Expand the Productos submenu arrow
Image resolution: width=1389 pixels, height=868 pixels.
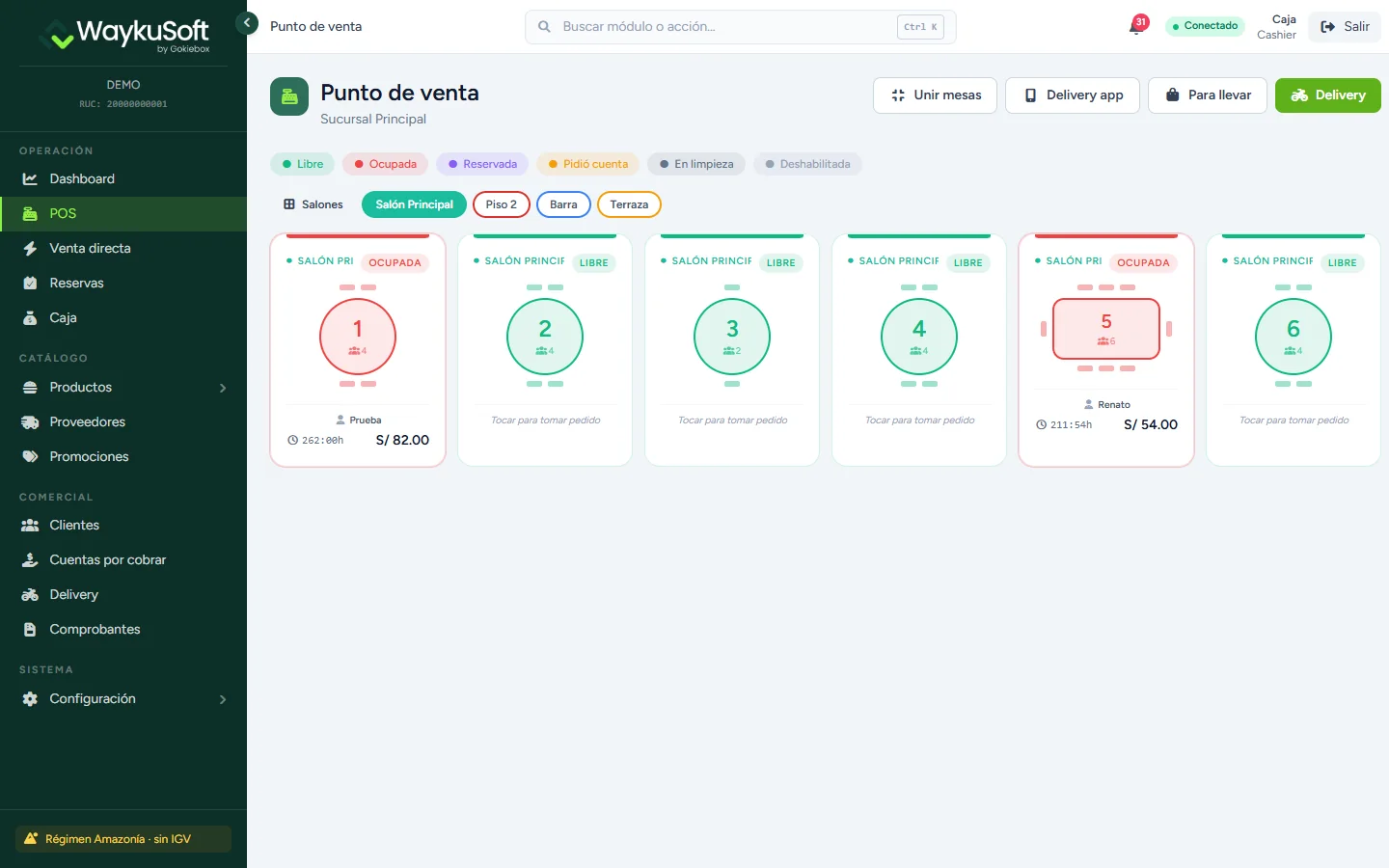pos(223,388)
